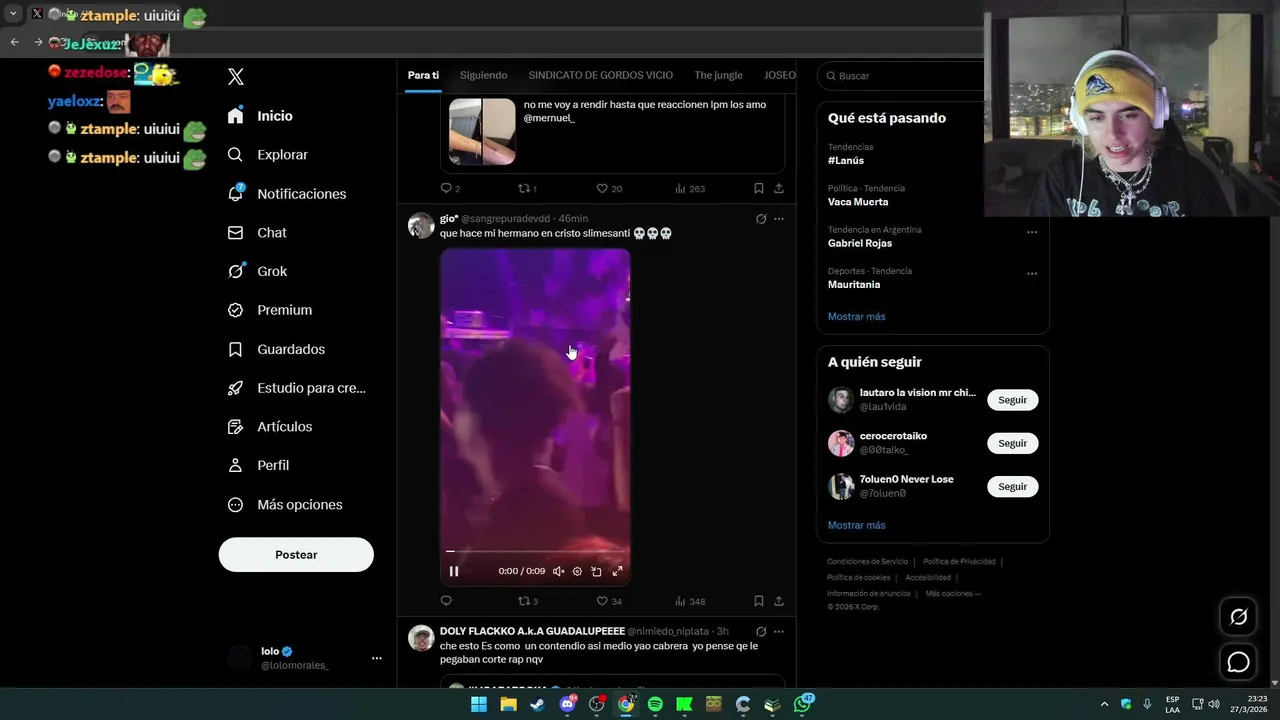This screenshot has width=1280, height=720.
Task: Bookmark the top post with 263 views
Action: click(x=758, y=188)
